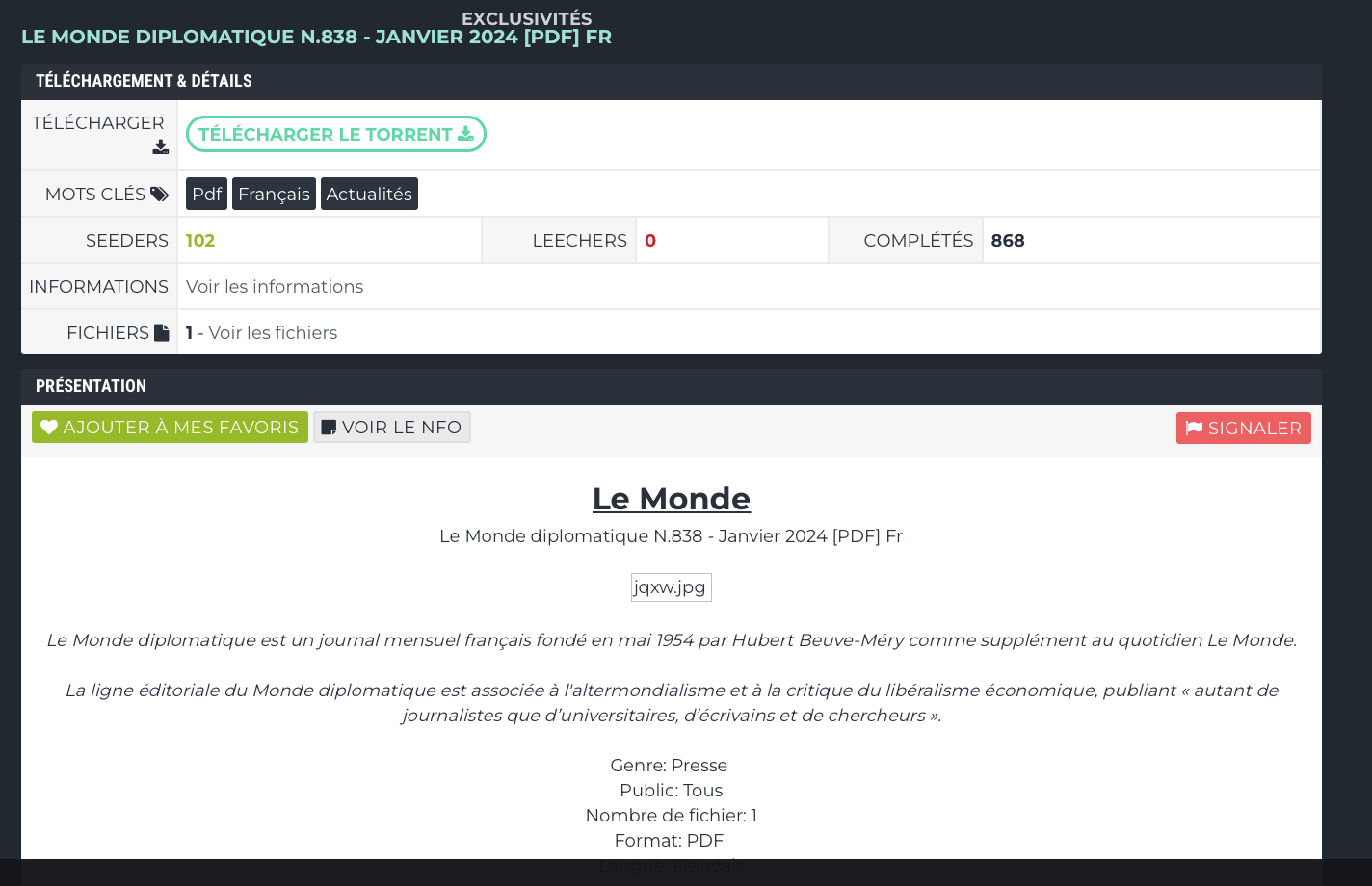
Task: Select the Actualités keyword tag
Action: 369,194
